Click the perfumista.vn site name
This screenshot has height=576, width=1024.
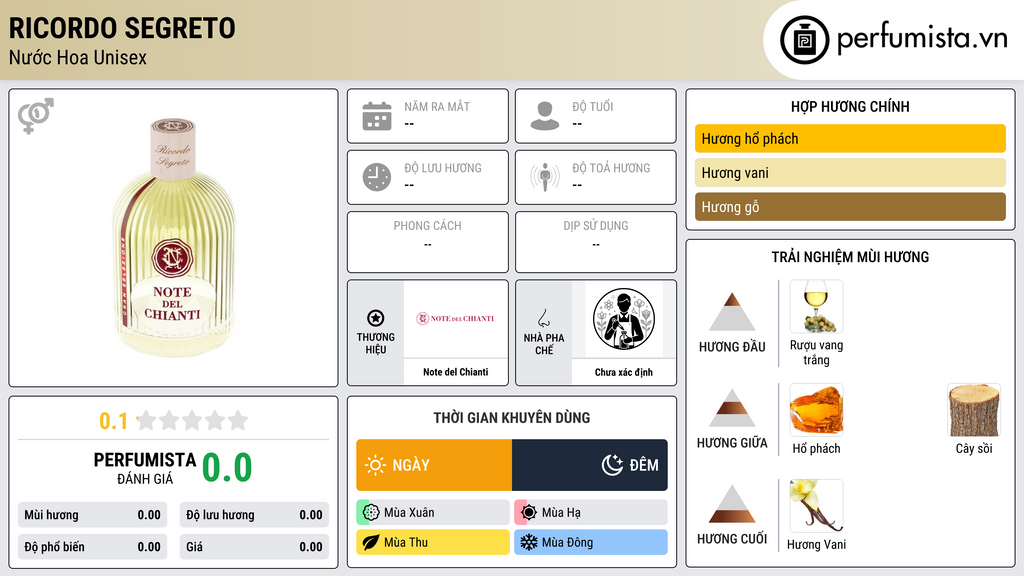click(922, 39)
